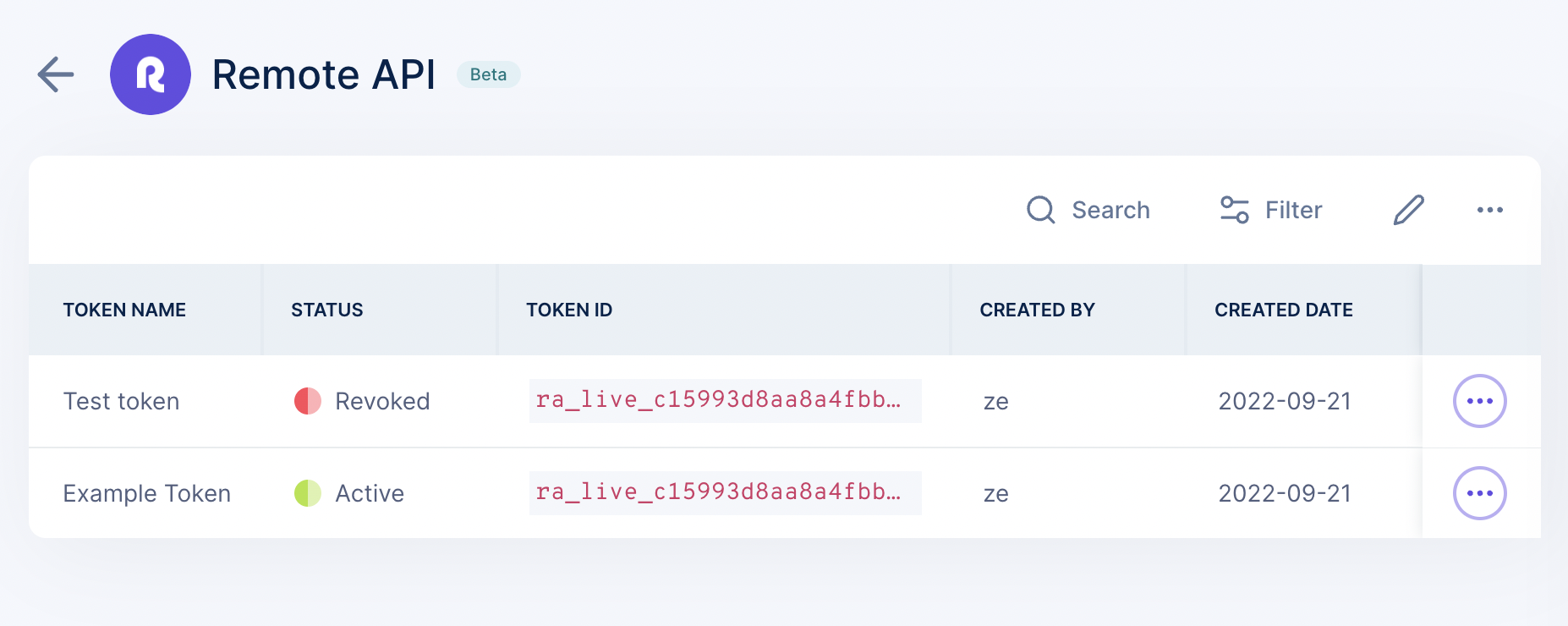Screen dimensions: 1568x626
Task: Open actions menu for the Example Token row
Action: coord(1480,493)
